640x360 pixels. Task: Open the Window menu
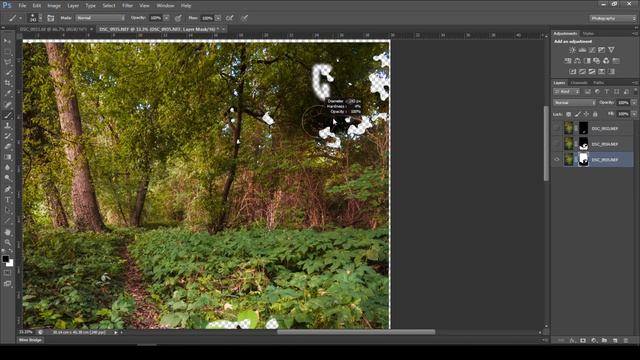165,6
